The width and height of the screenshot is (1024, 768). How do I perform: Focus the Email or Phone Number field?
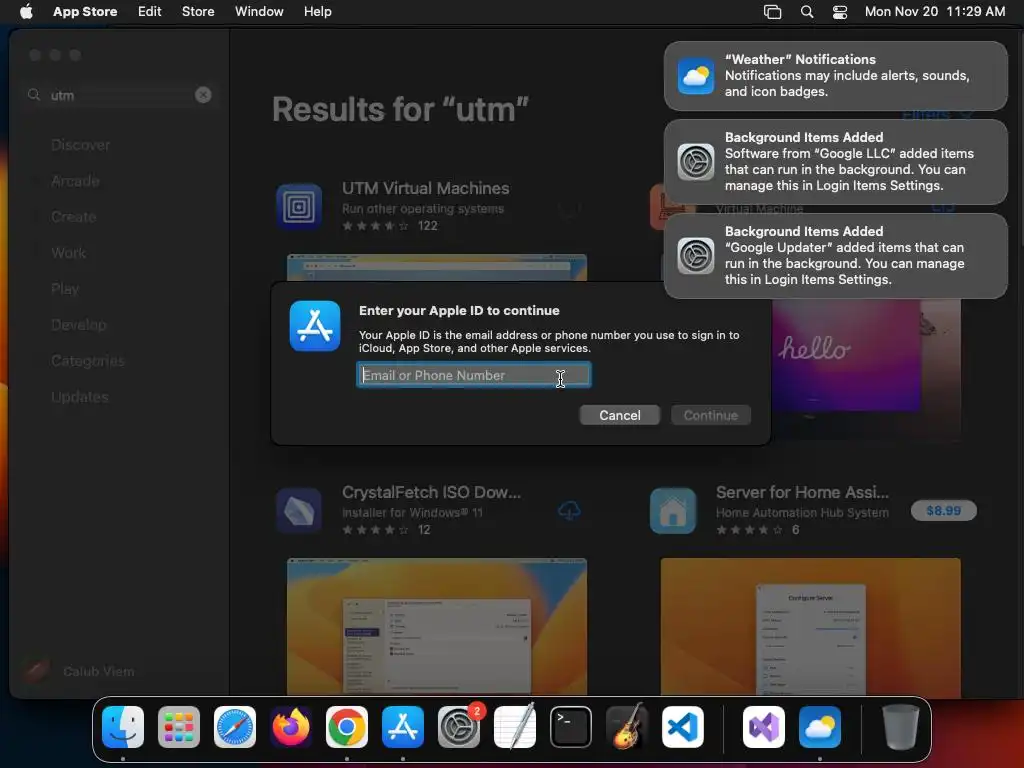473,375
